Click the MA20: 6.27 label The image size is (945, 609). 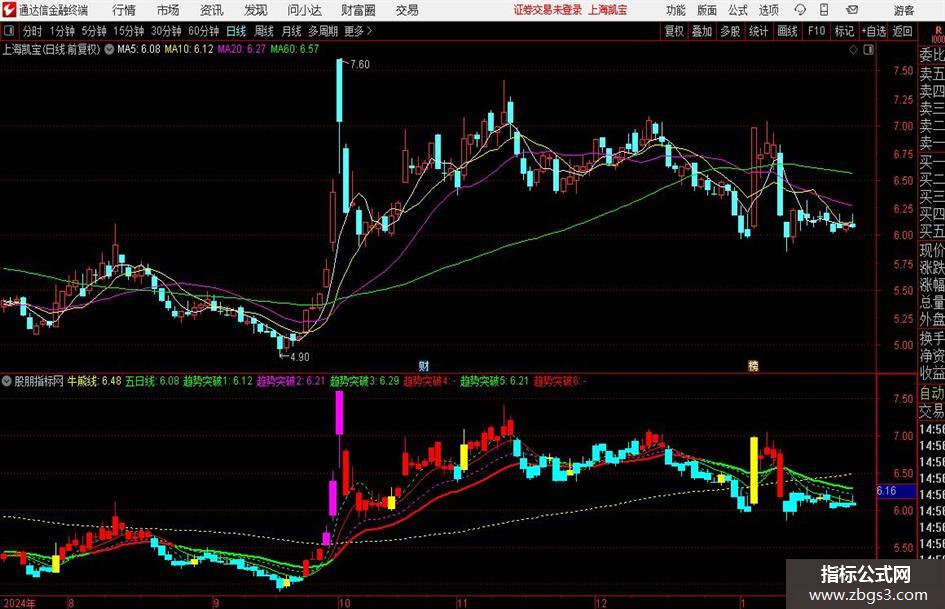pos(242,49)
